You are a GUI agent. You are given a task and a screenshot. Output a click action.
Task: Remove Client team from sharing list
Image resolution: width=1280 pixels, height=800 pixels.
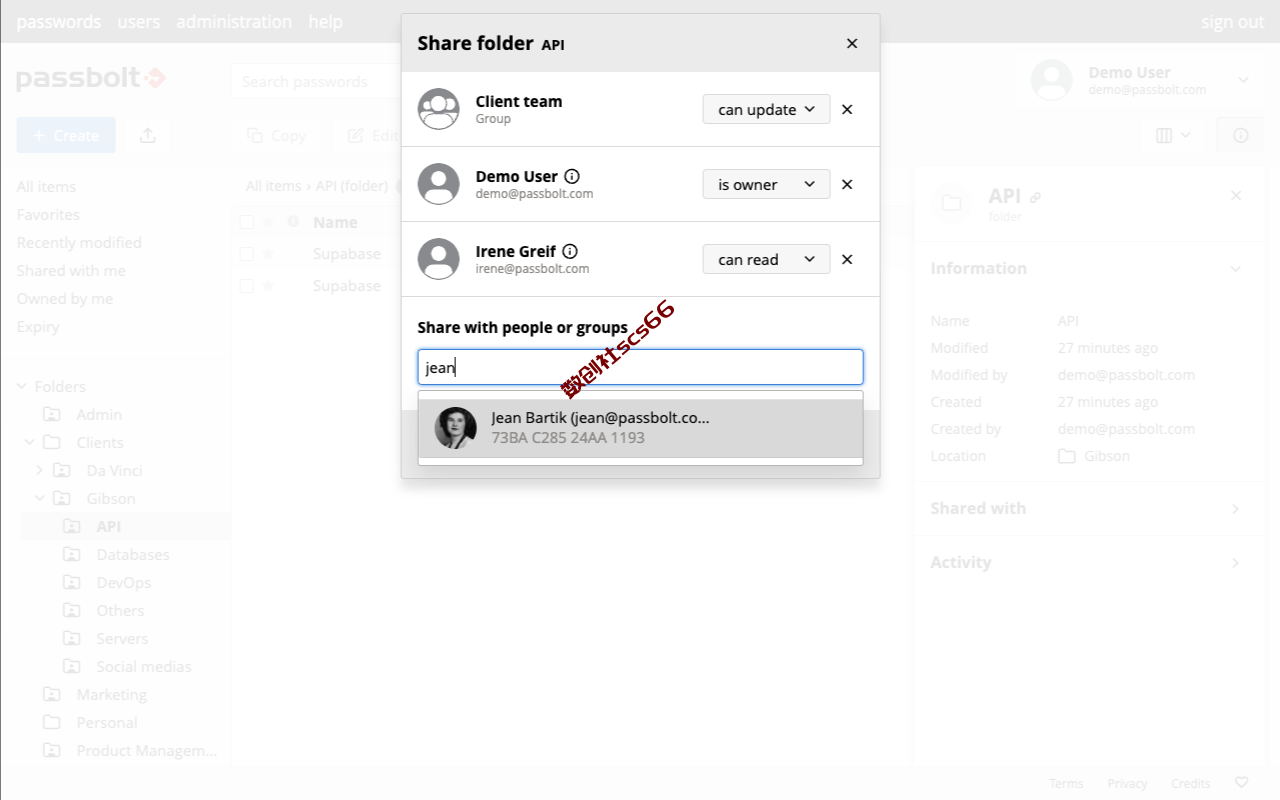pos(847,109)
